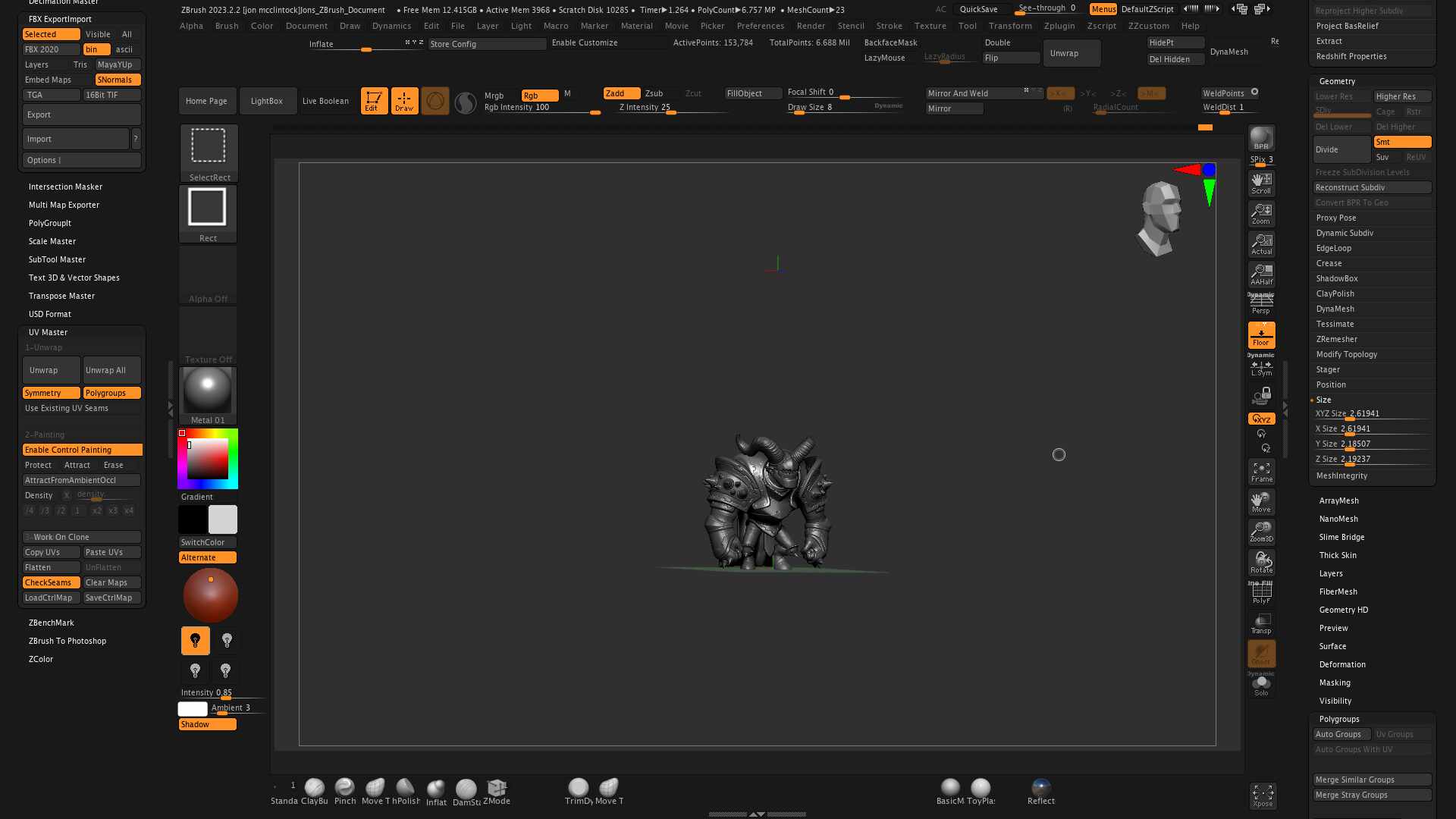Viewport: 1456px width, 819px height.
Task: Open the ZModeler brush
Action: pos(497,787)
